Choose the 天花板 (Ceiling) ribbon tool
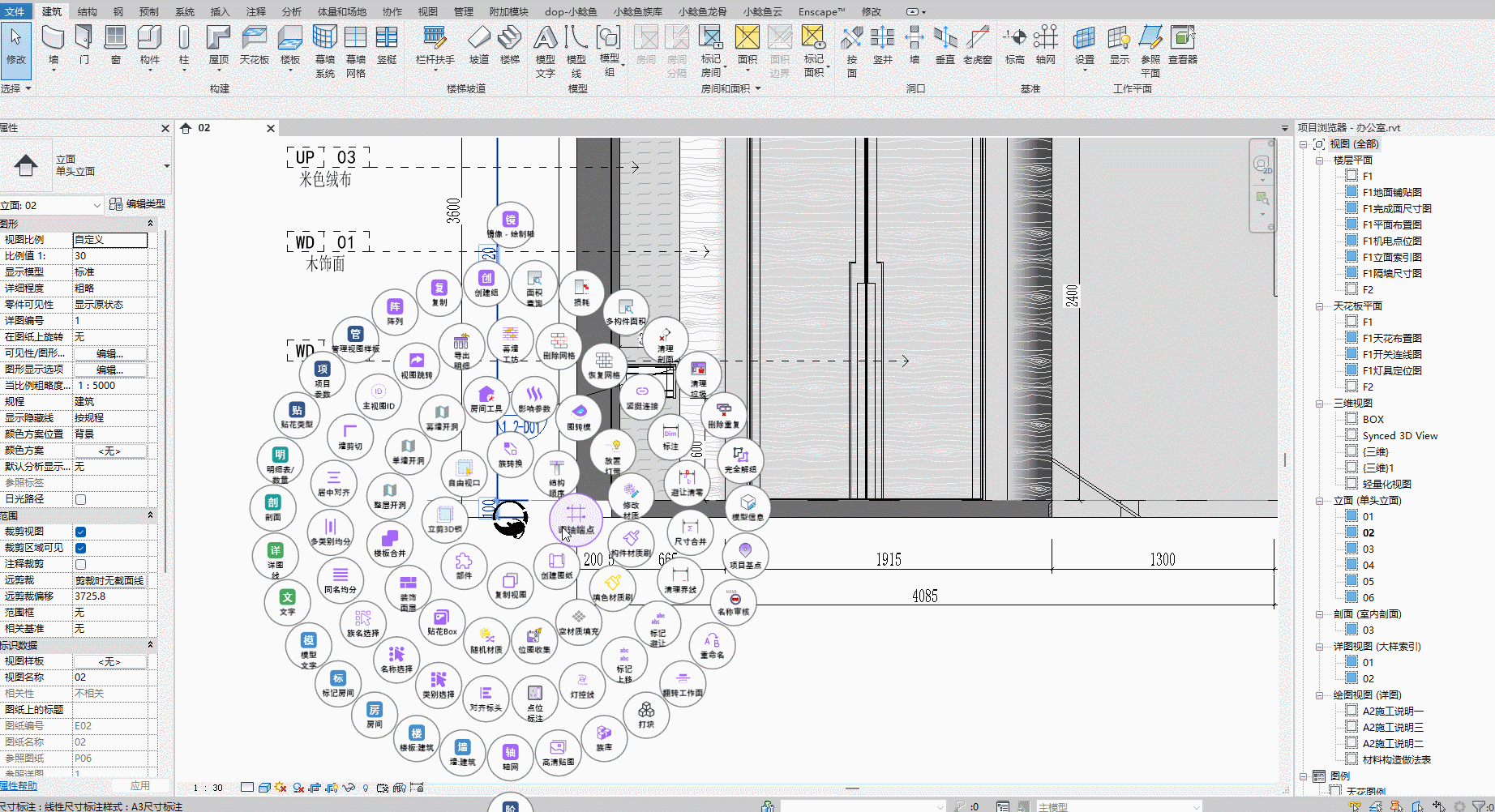The image size is (1495, 812). (x=254, y=45)
